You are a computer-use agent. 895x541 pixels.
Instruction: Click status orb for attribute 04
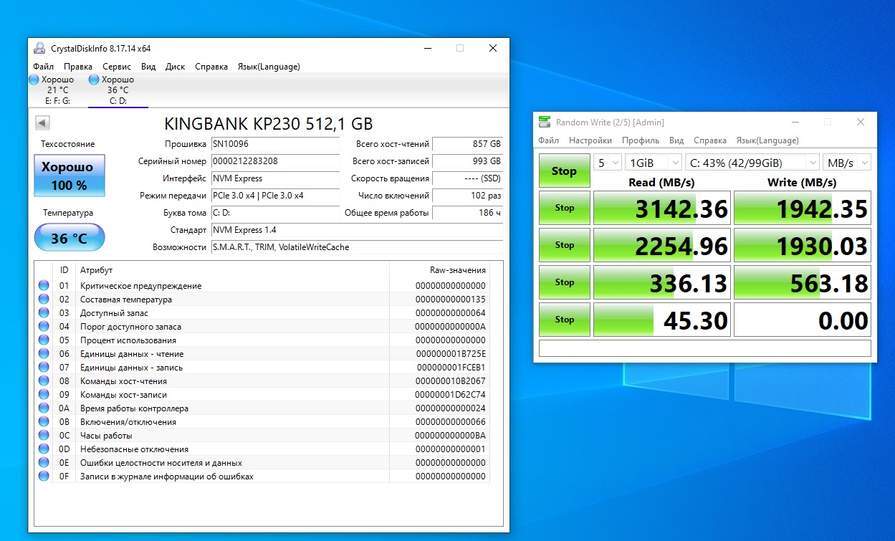pos(43,326)
